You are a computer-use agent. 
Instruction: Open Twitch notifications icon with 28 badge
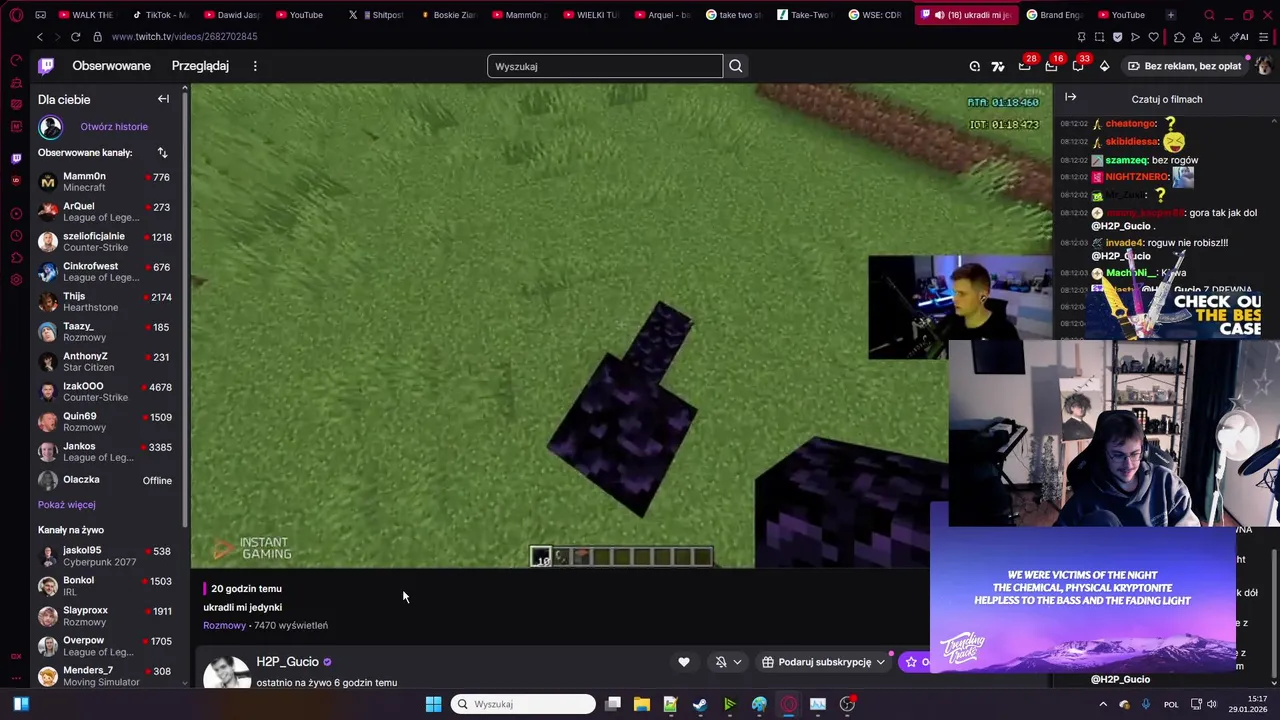point(1025,66)
